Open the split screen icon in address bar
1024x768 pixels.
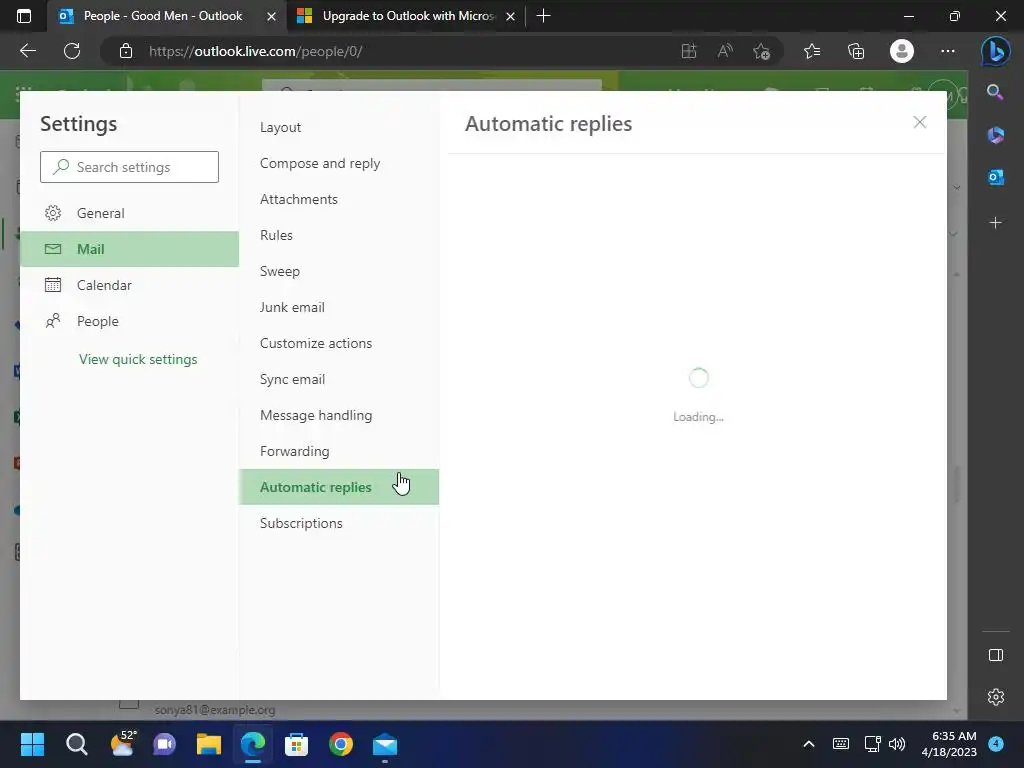688,51
